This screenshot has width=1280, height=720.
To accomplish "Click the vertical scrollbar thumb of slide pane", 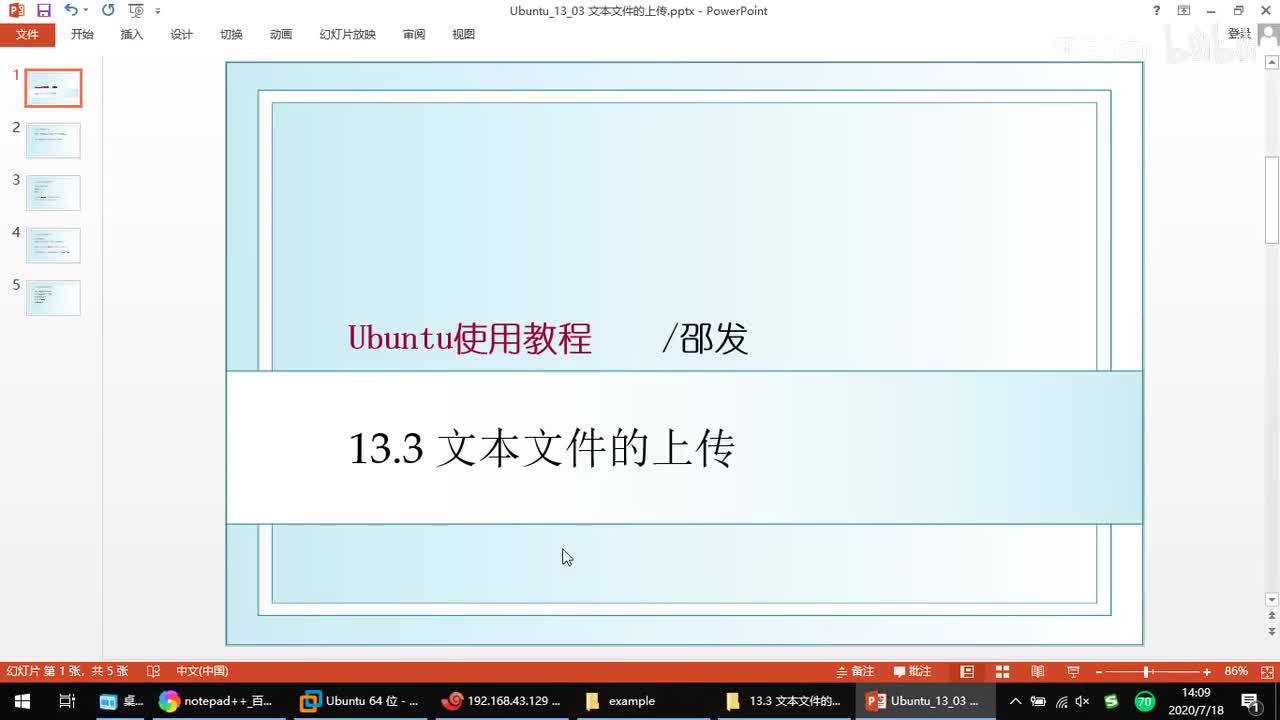I will point(1272,200).
